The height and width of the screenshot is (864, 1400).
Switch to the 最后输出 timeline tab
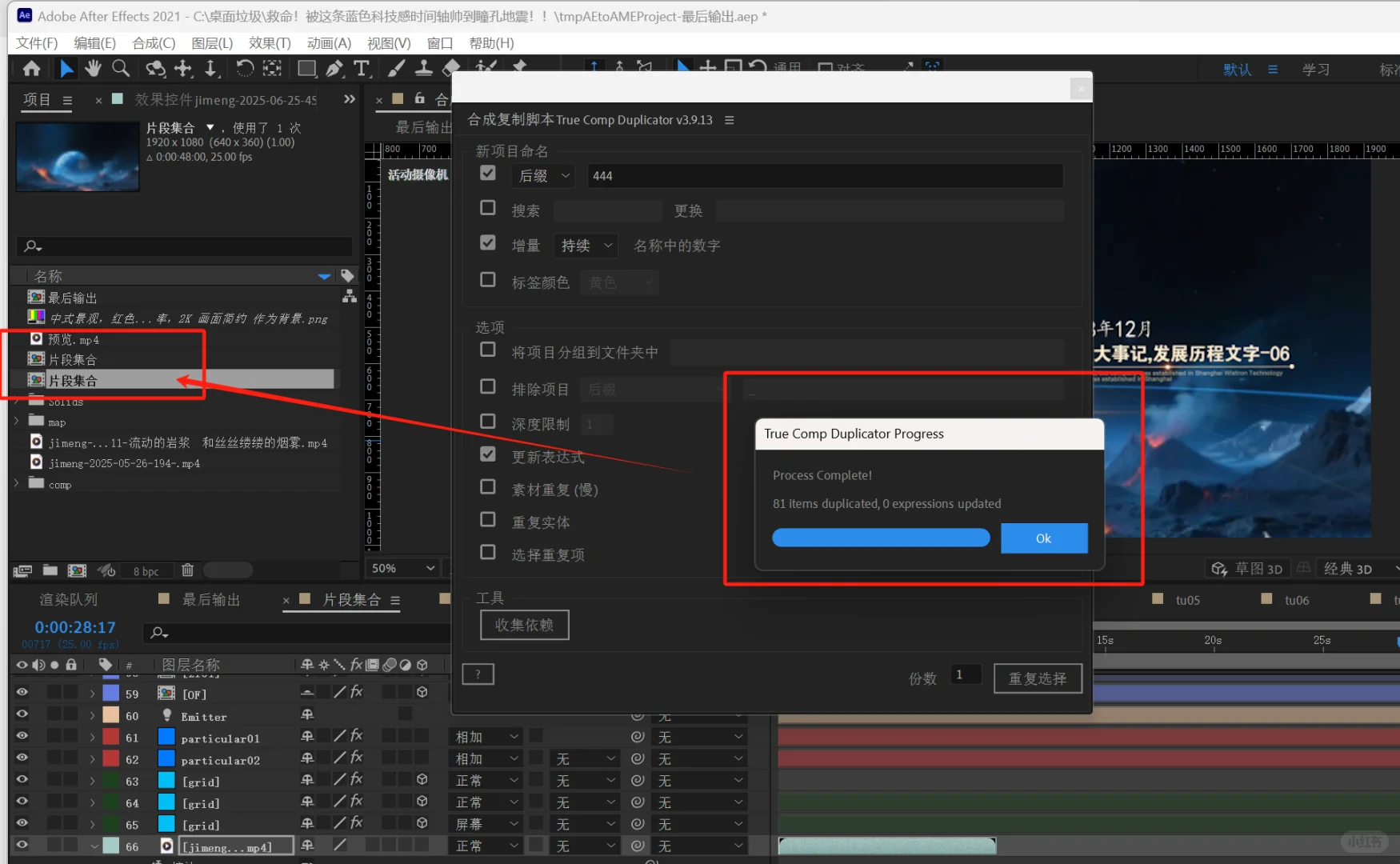[210, 600]
